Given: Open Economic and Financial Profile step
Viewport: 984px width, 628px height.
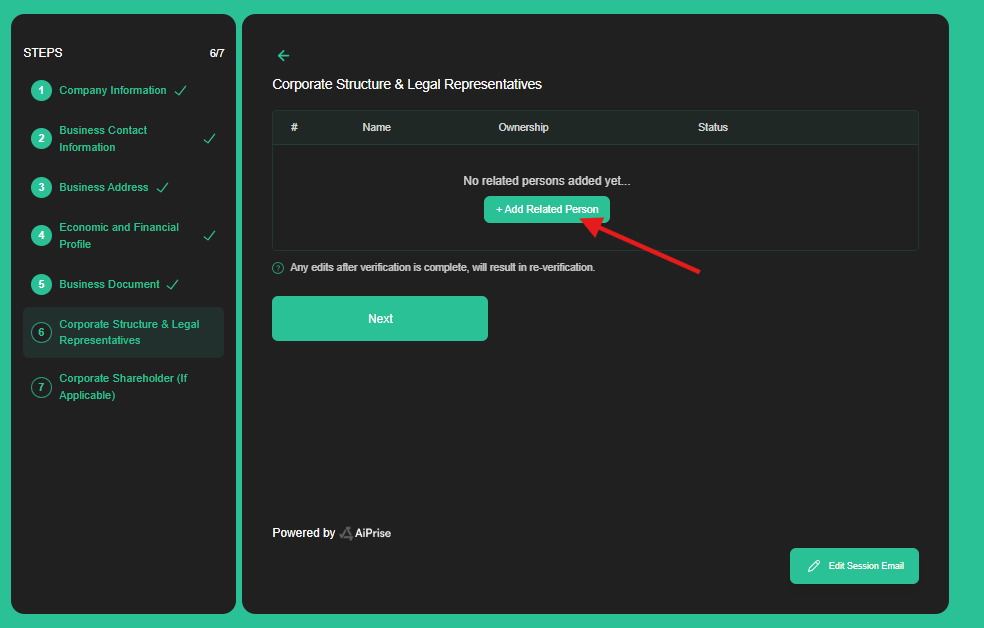Looking at the screenshot, I should (x=119, y=235).
